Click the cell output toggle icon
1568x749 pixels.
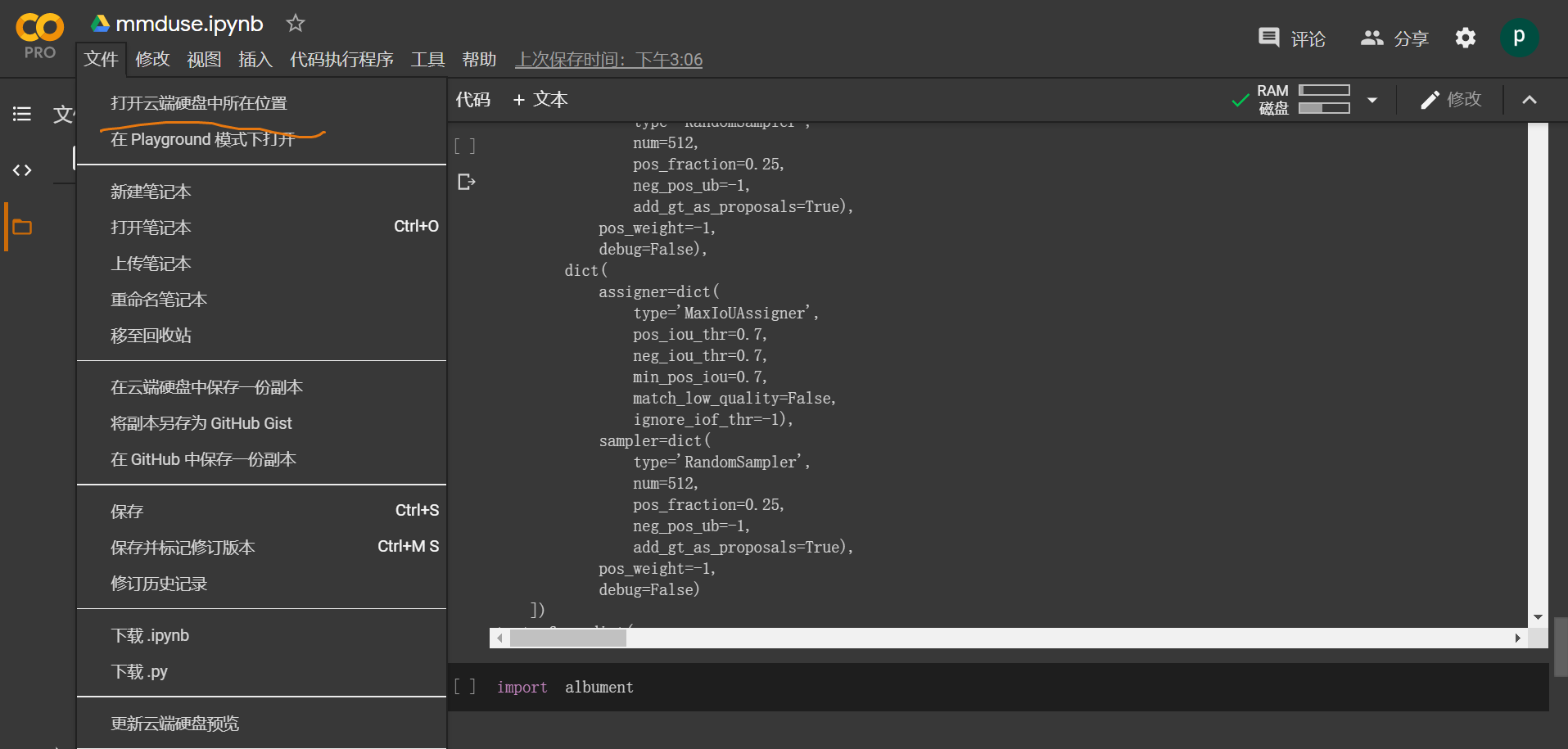tap(467, 182)
